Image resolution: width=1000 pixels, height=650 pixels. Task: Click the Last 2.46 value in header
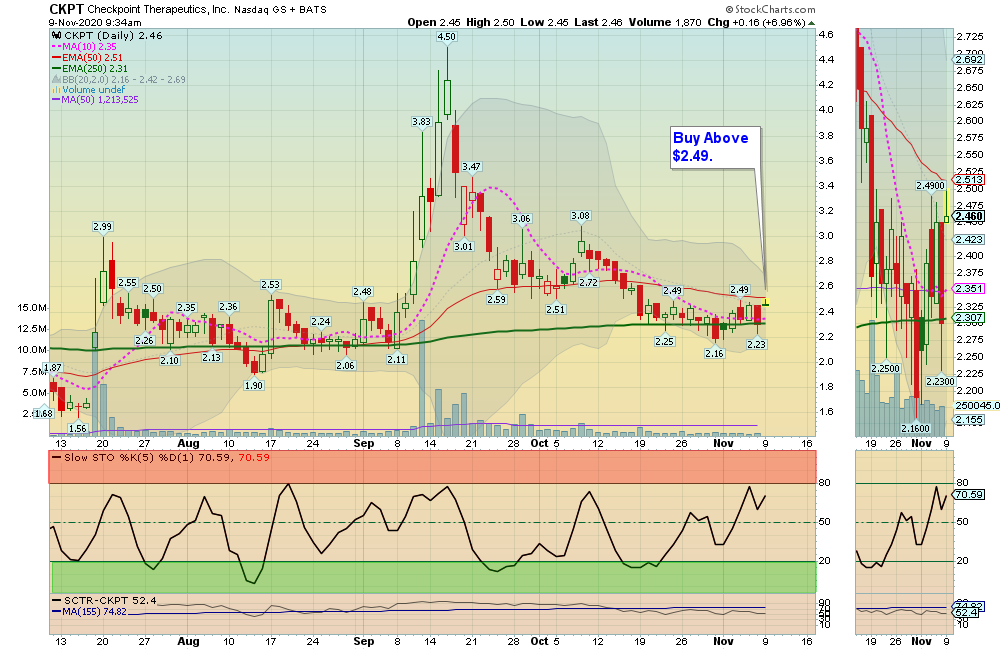tap(598, 22)
